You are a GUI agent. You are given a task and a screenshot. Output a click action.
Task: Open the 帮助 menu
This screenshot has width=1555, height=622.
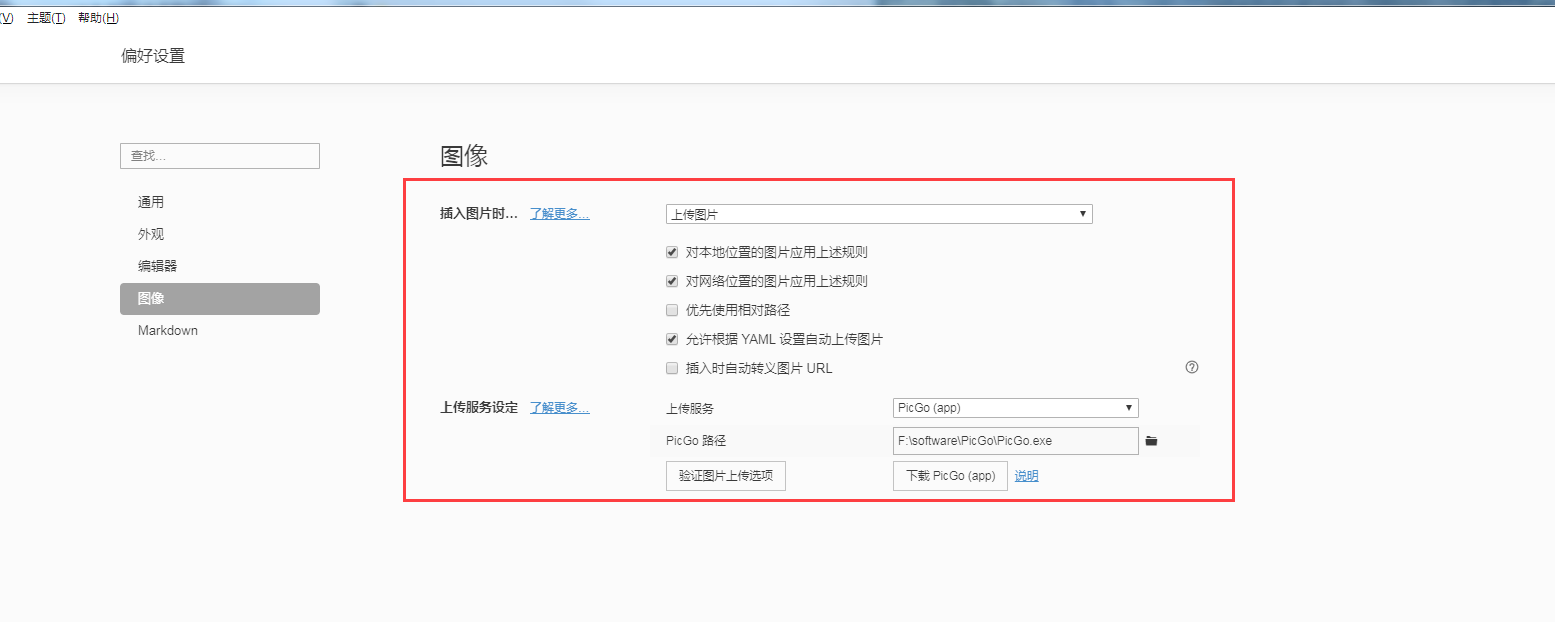(98, 18)
